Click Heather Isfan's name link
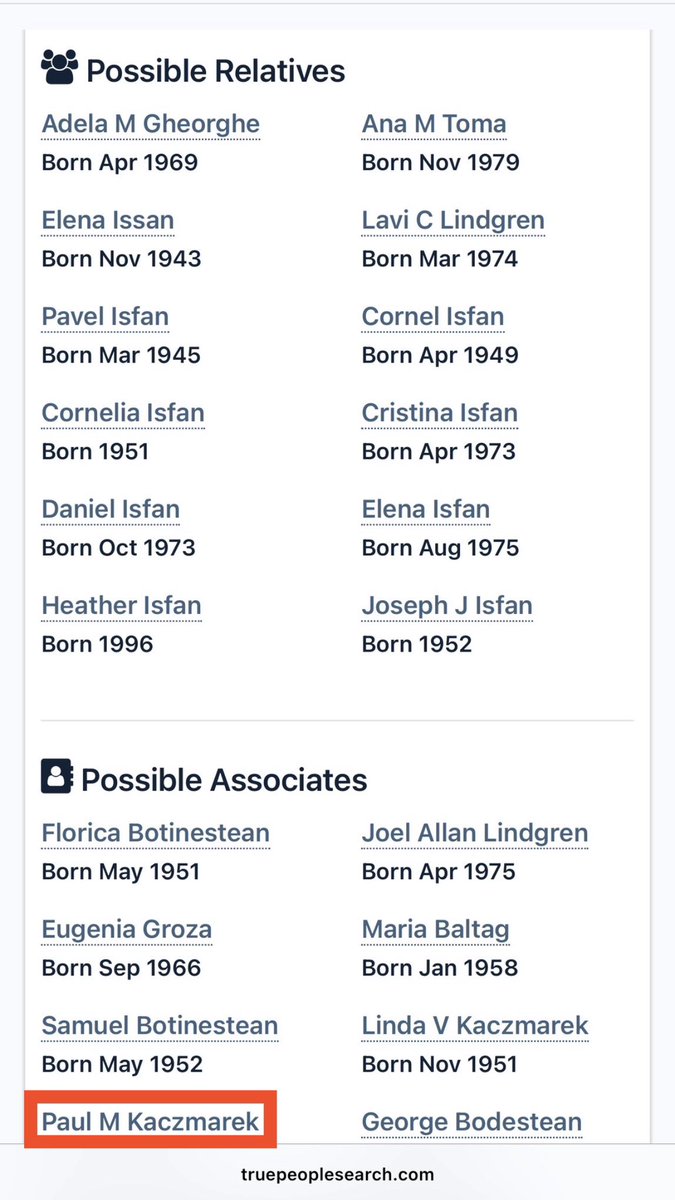 point(121,606)
